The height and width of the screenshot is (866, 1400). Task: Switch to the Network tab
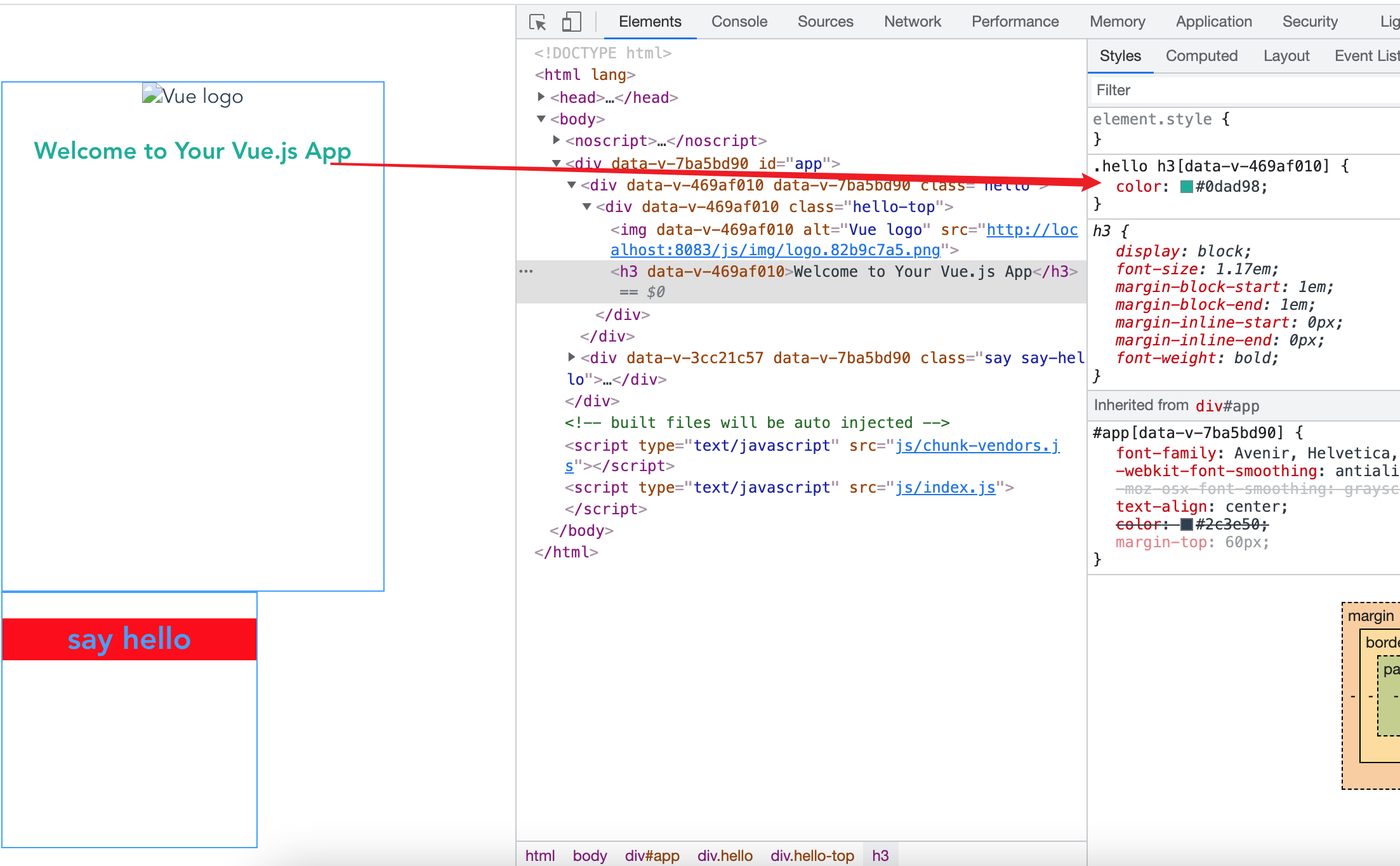coord(912,22)
